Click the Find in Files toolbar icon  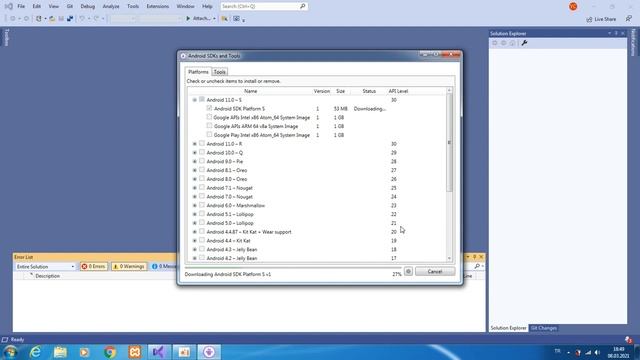point(224,19)
